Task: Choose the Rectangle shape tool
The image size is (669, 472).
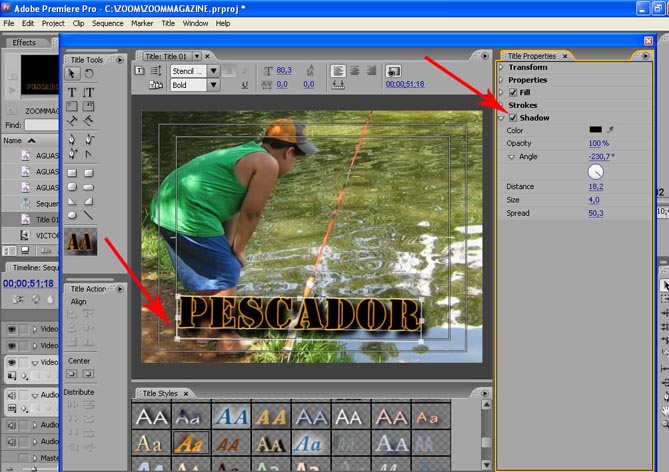Action: click(73, 172)
